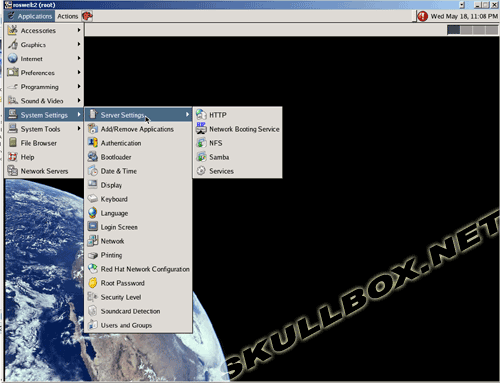
Task: Click the Network Servers icon
Action: pyautogui.click(x=13, y=171)
